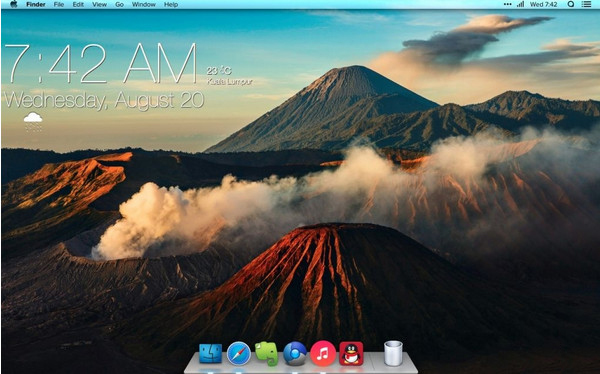Click the three-dots menu bar icon
600x374 pixels.
507,4
